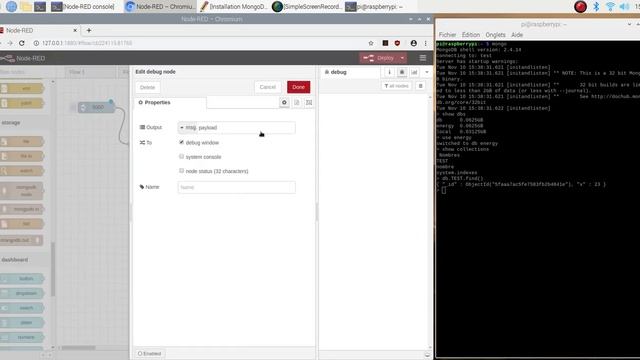Open the Bluetooth tray icon

(596, 7)
